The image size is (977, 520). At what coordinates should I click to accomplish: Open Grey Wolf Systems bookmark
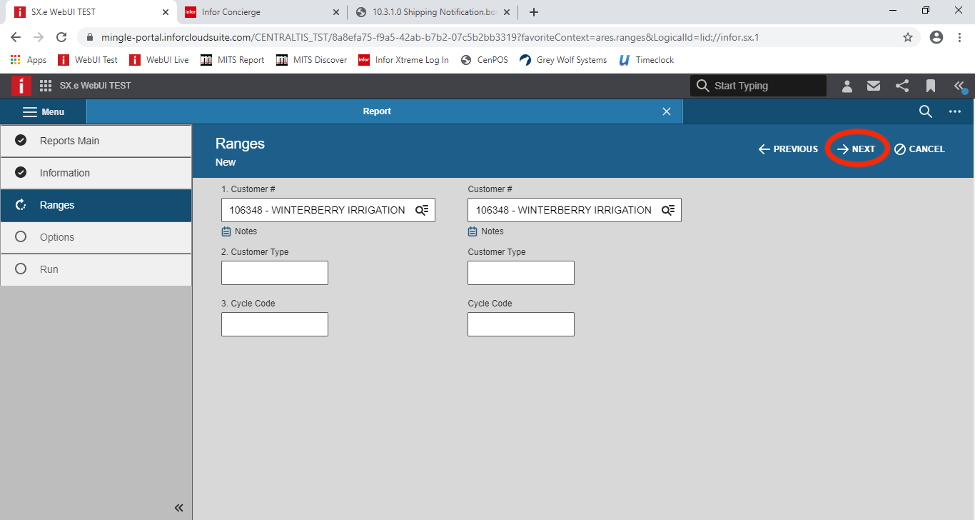coord(563,60)
